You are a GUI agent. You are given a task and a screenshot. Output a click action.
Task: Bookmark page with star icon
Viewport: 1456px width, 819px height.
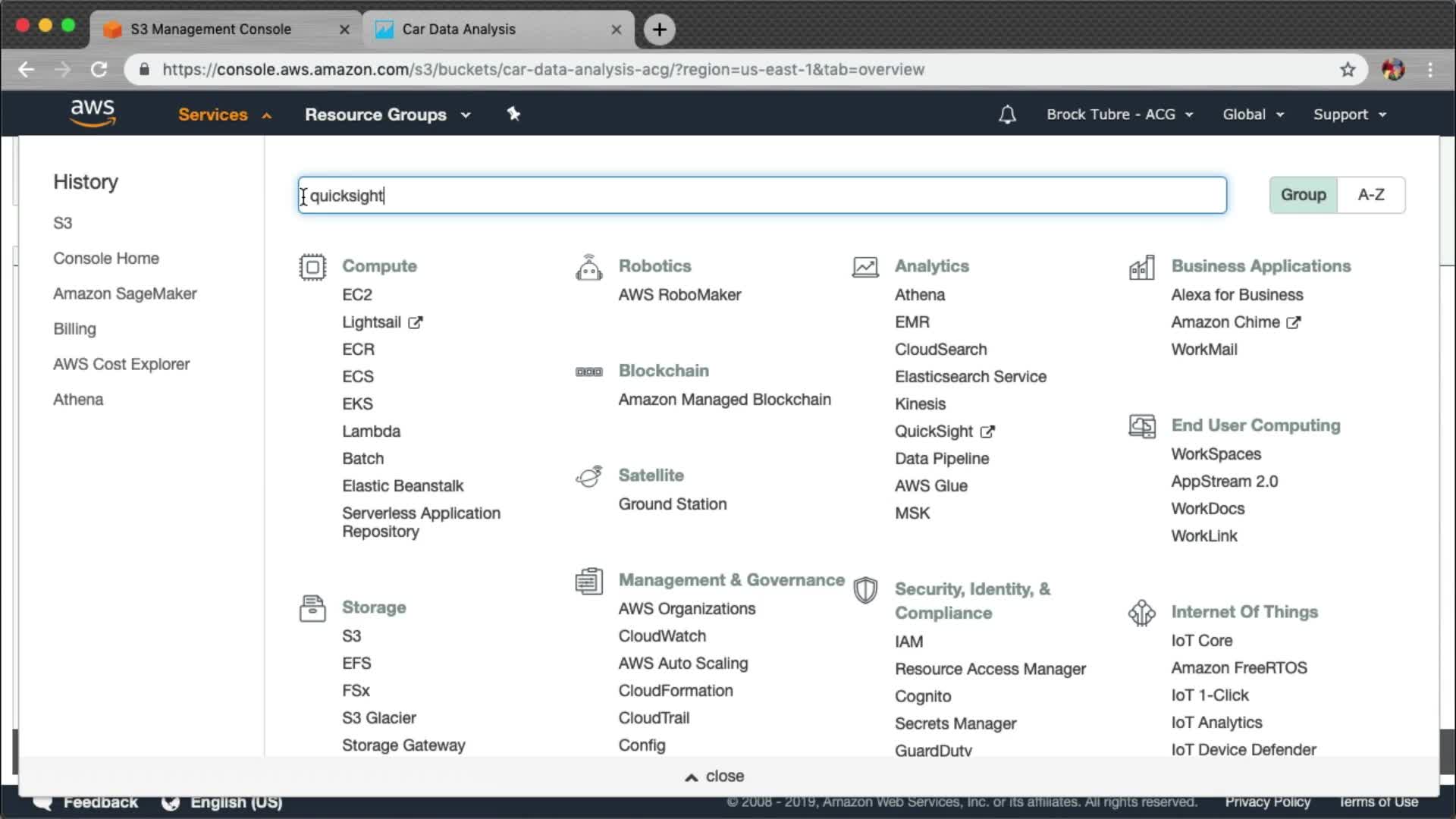tap(1348, 70)
